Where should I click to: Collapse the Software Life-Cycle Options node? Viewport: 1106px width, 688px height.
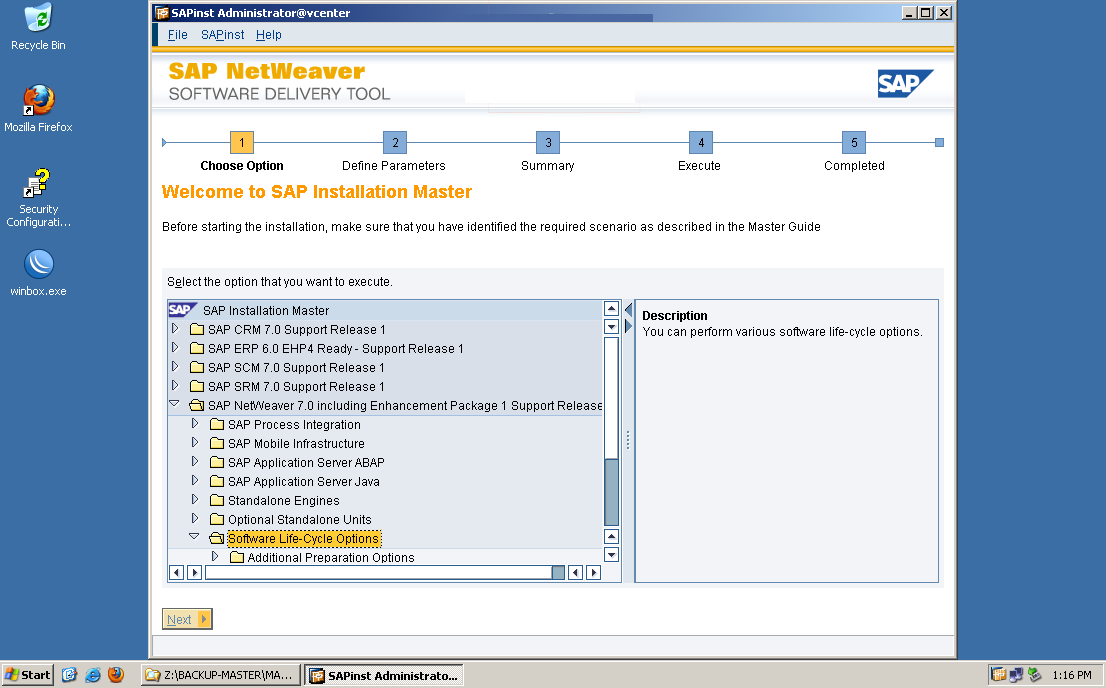[194, 537]
